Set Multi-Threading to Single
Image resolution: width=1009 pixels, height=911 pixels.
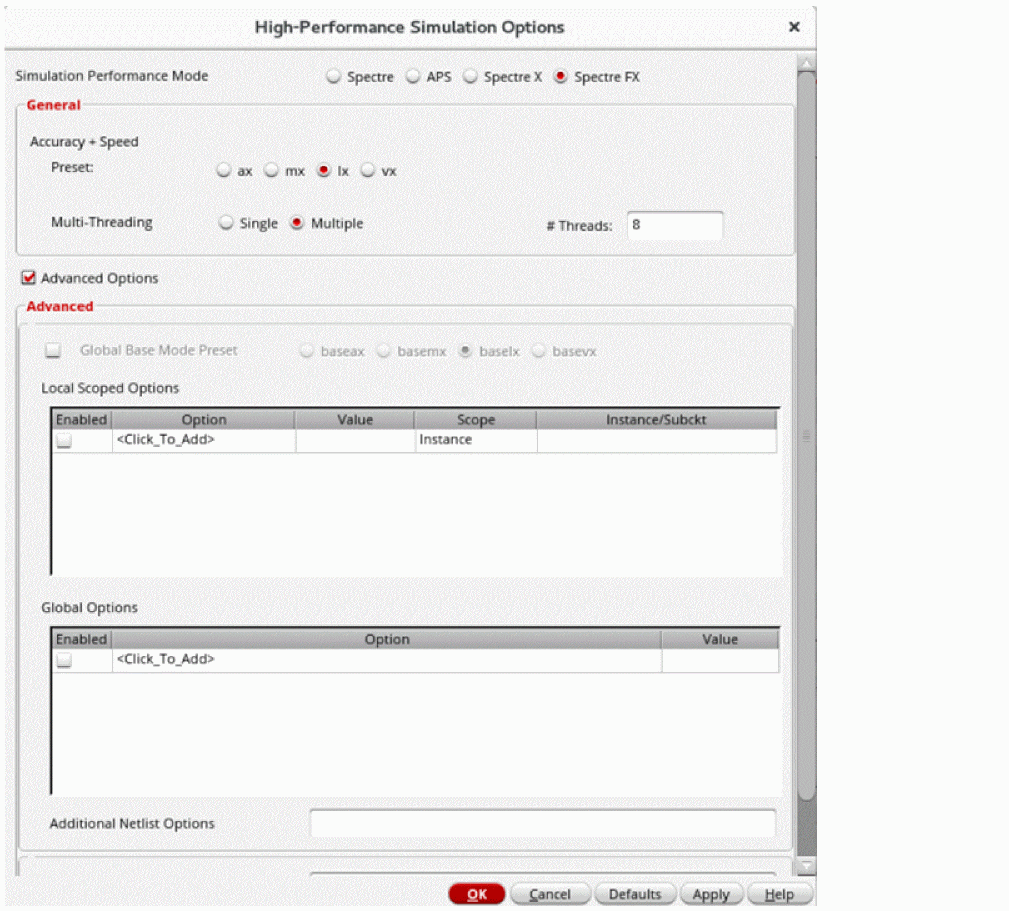[227, 223]
